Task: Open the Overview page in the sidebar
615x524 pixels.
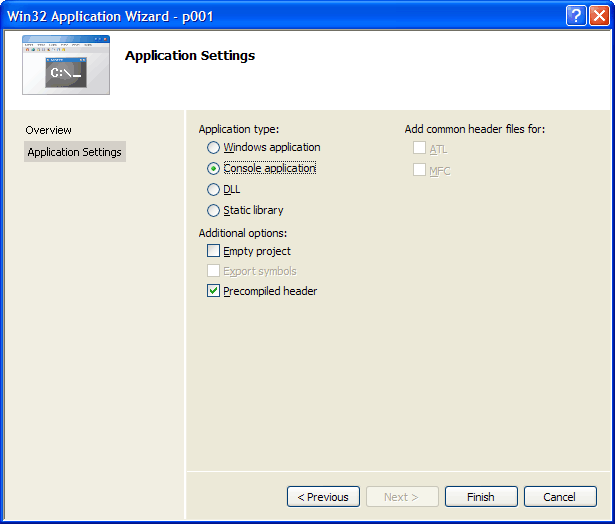Action: click(x=49, y=130)
